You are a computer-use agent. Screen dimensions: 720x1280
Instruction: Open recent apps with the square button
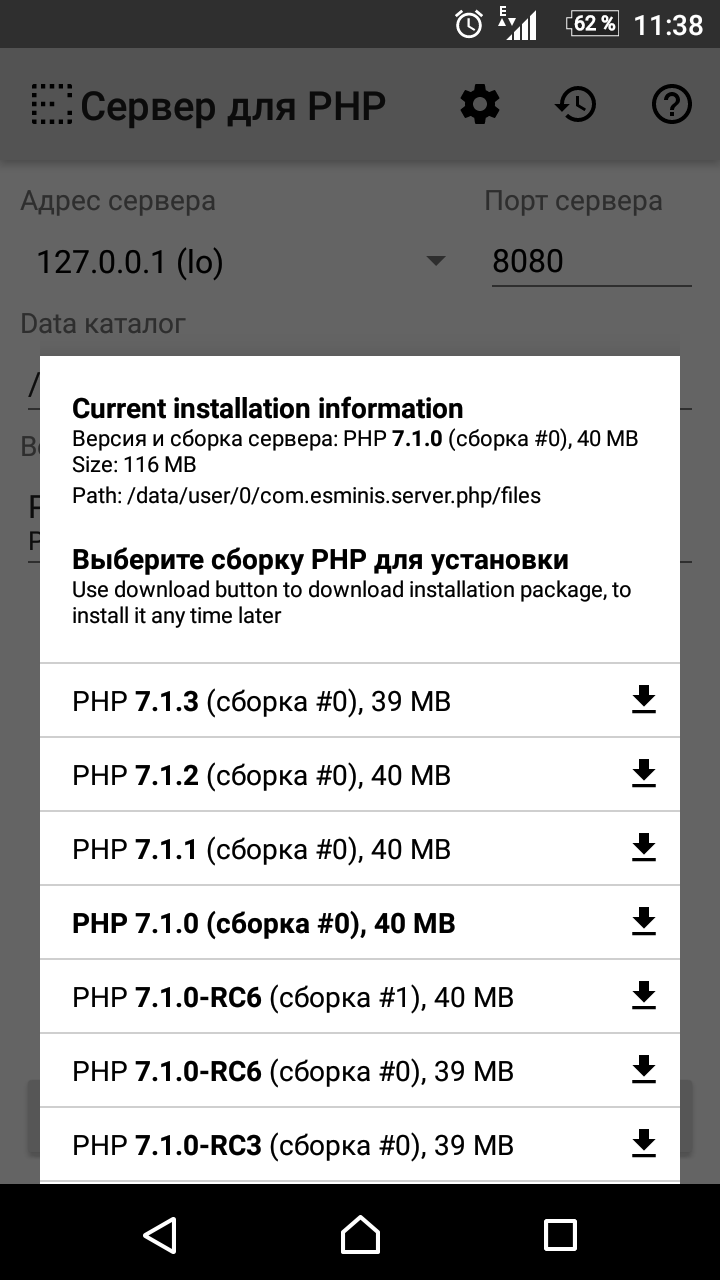click(x=560, y=1234)
